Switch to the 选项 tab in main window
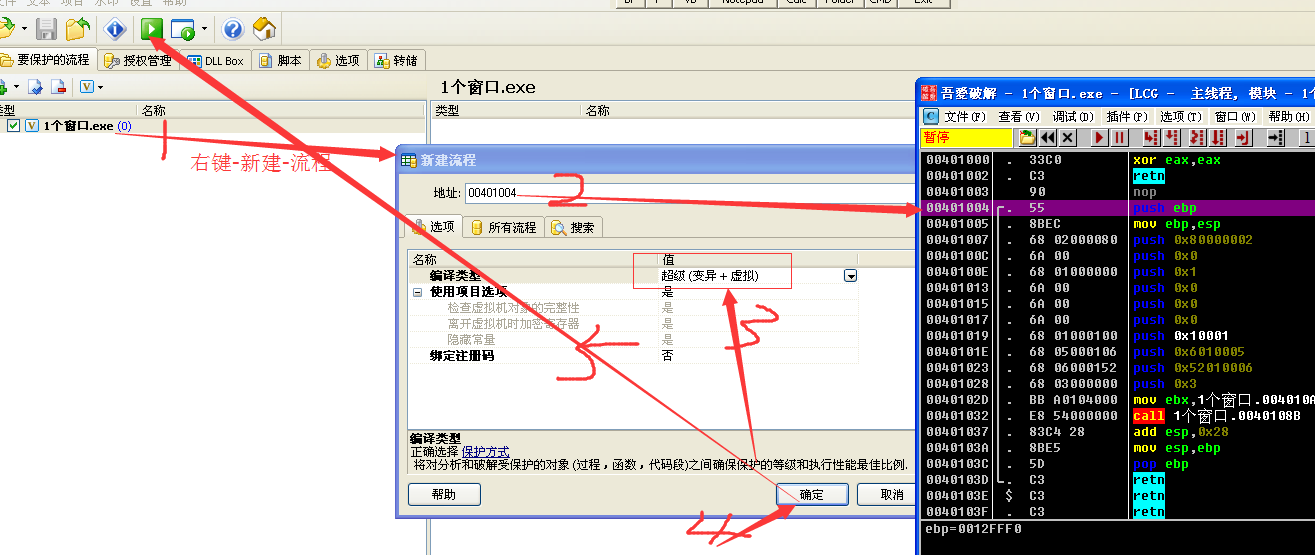The image size is (1315, 555). pyautogui.click(x=338, y=60)
